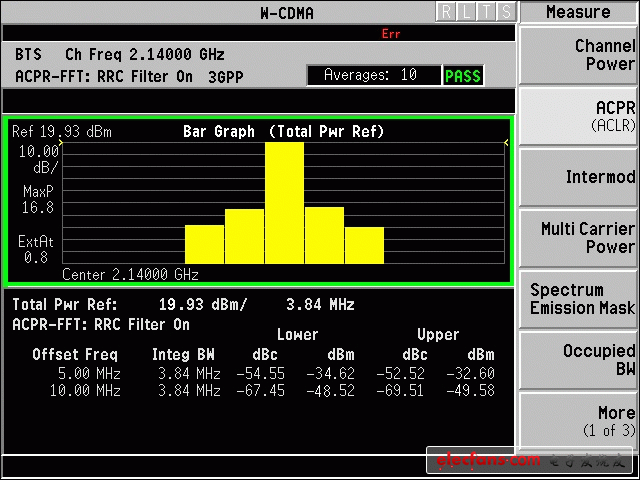Click the Measure menu title

pyautogui.click(x=578, y=12)
